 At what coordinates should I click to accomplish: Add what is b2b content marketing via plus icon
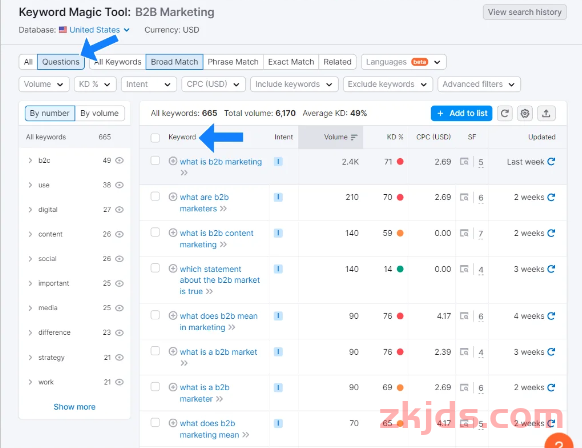click(x=173, y=233)
